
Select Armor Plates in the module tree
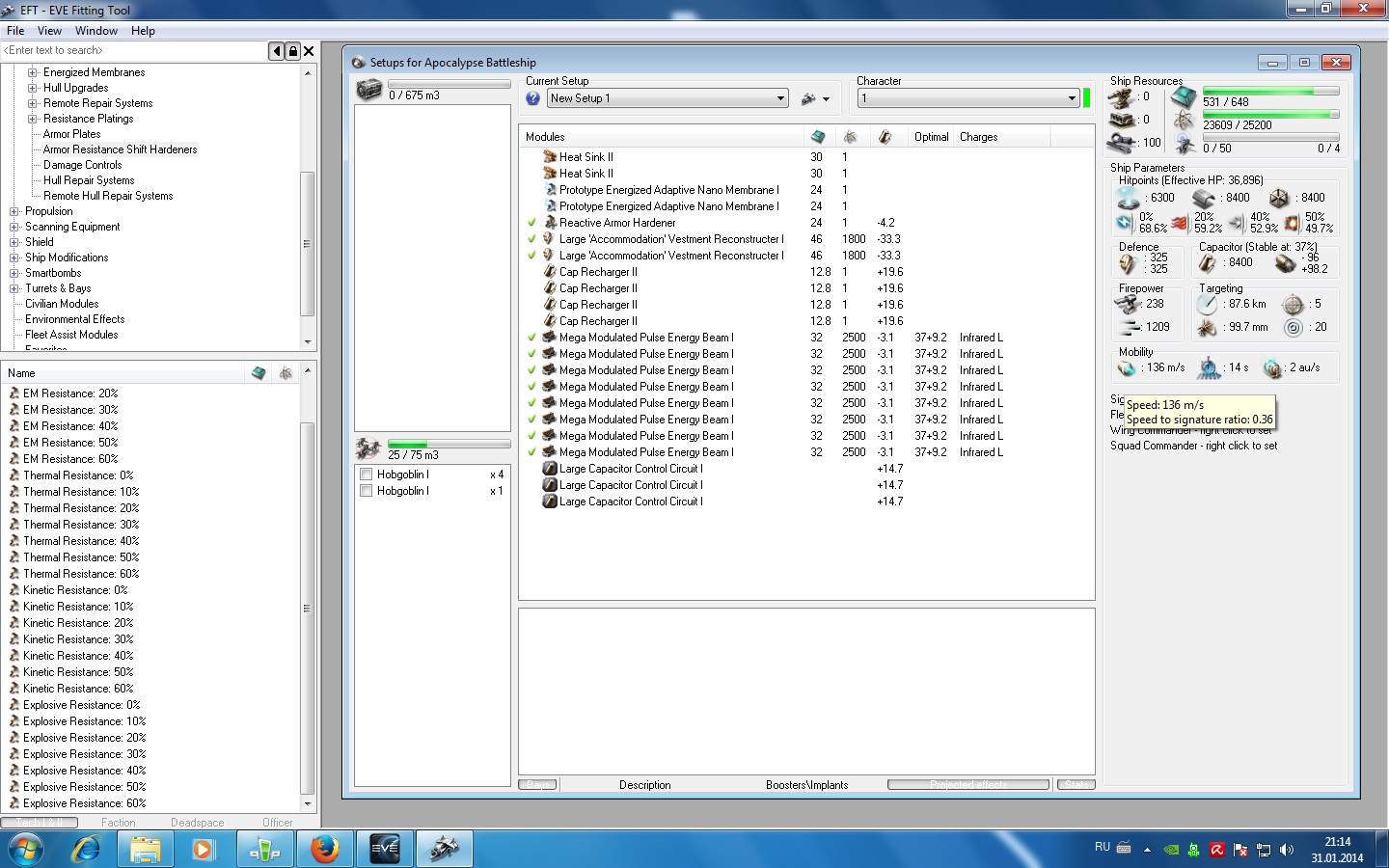(71, 134)
